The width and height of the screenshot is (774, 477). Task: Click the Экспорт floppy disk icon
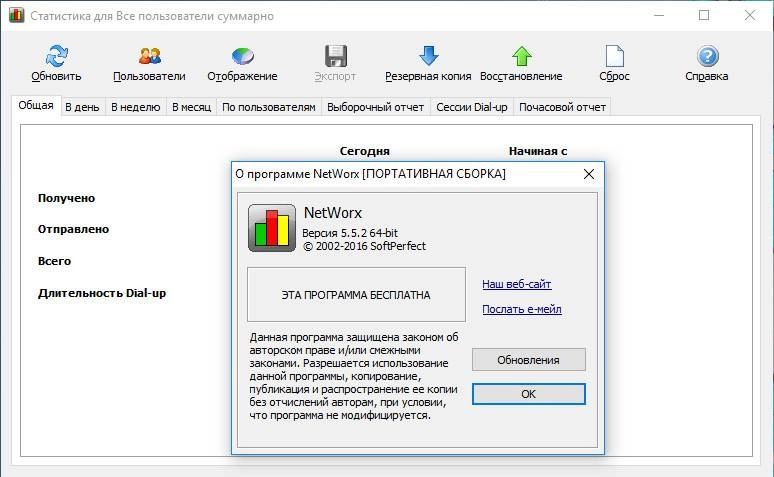coord(336,56)
